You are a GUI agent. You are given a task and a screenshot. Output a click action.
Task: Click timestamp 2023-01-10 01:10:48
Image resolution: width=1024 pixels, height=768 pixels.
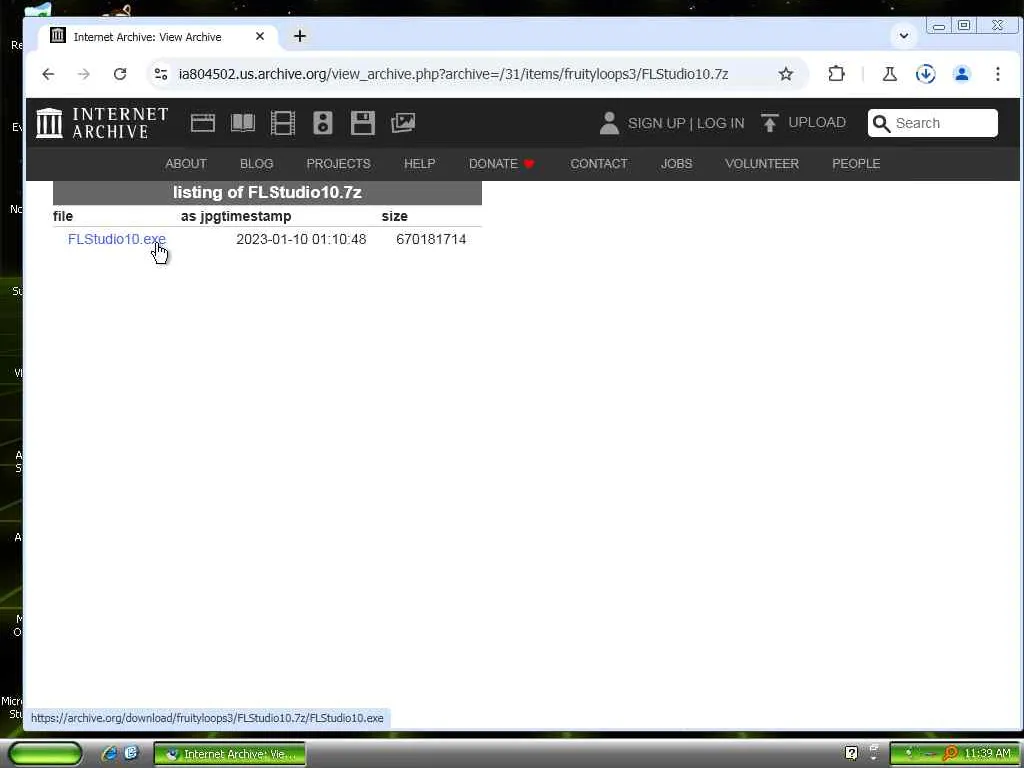tap(301, 239)
